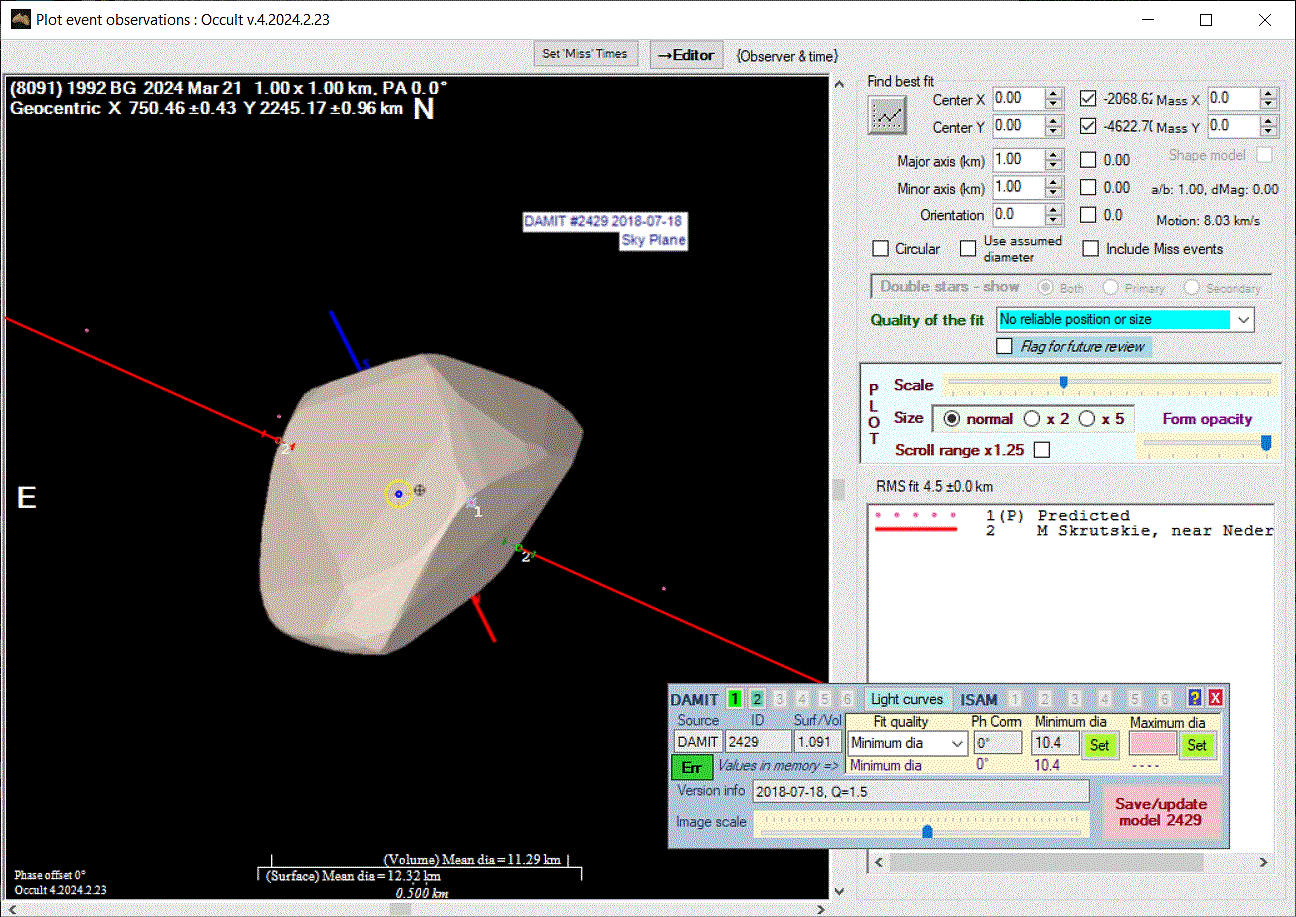The image size is (1296, 917).
Task: Decrease Orientation with the down arrow
Action: (1053, 220)
